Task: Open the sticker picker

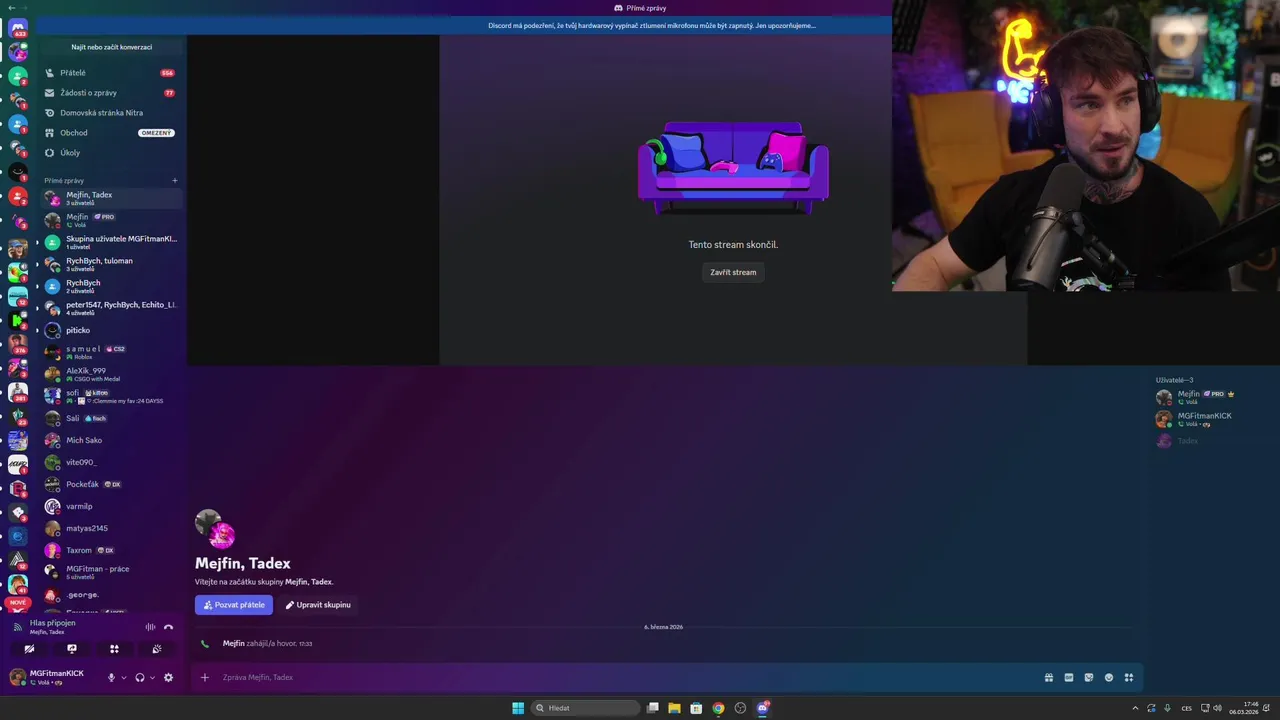Action: 1089,677
